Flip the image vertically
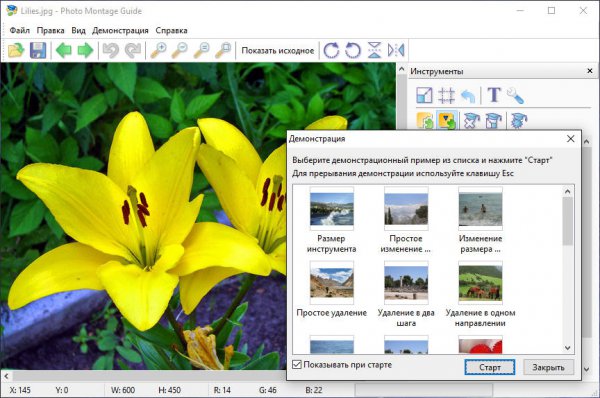 tap(374, 51)
